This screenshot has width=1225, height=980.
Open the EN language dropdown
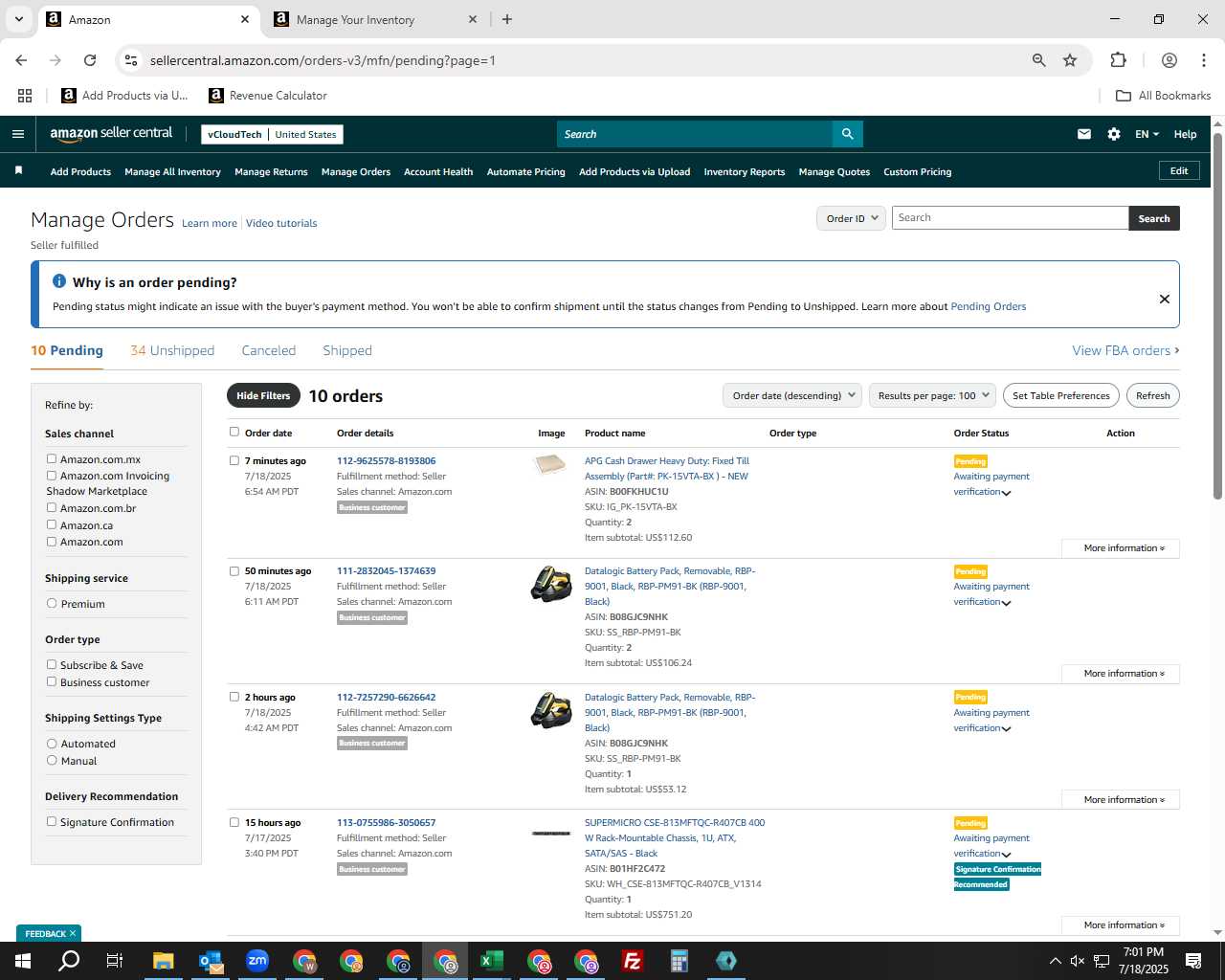(1147, 134)
